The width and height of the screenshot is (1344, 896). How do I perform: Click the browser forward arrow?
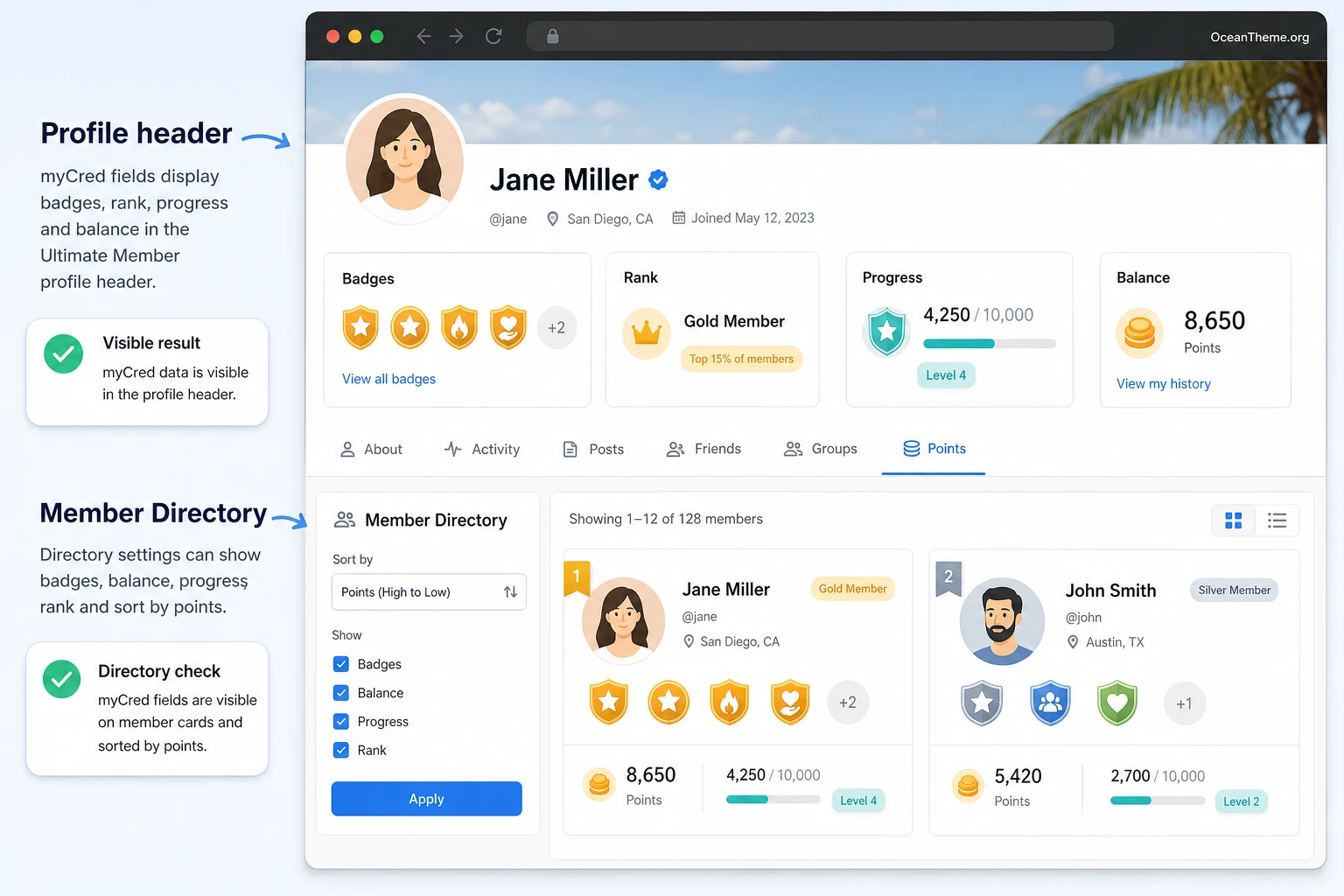456,36
